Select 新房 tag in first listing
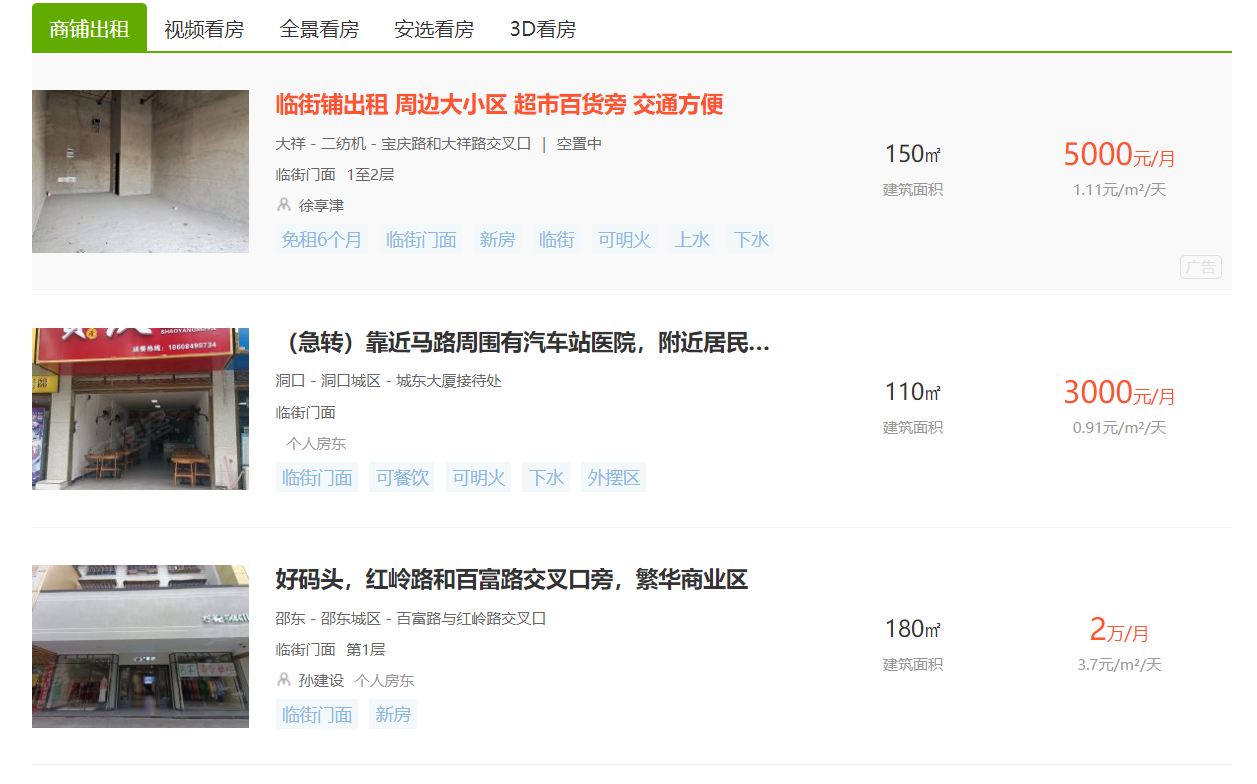Image resolution: width=1257 pixels, height=784 pixels. tap(497, 240)
